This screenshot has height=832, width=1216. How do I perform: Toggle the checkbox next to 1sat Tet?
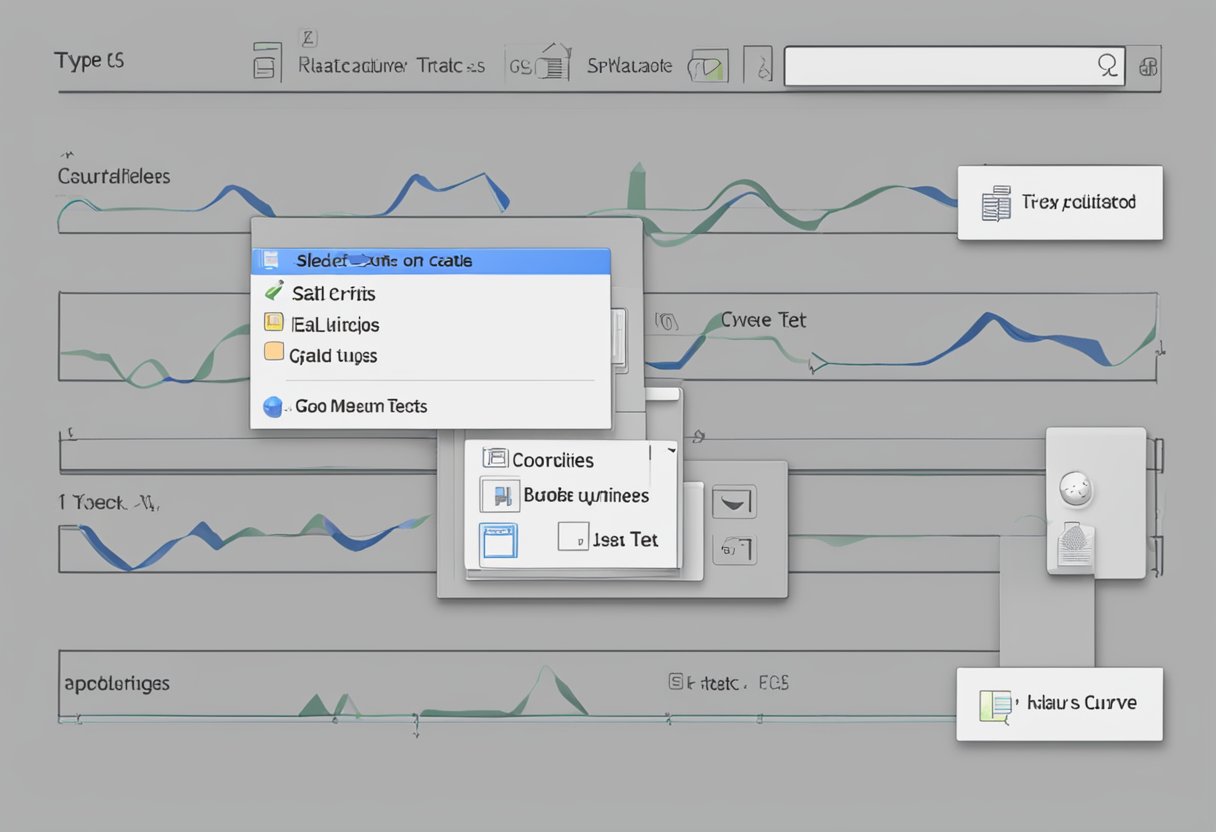point(572,537)
